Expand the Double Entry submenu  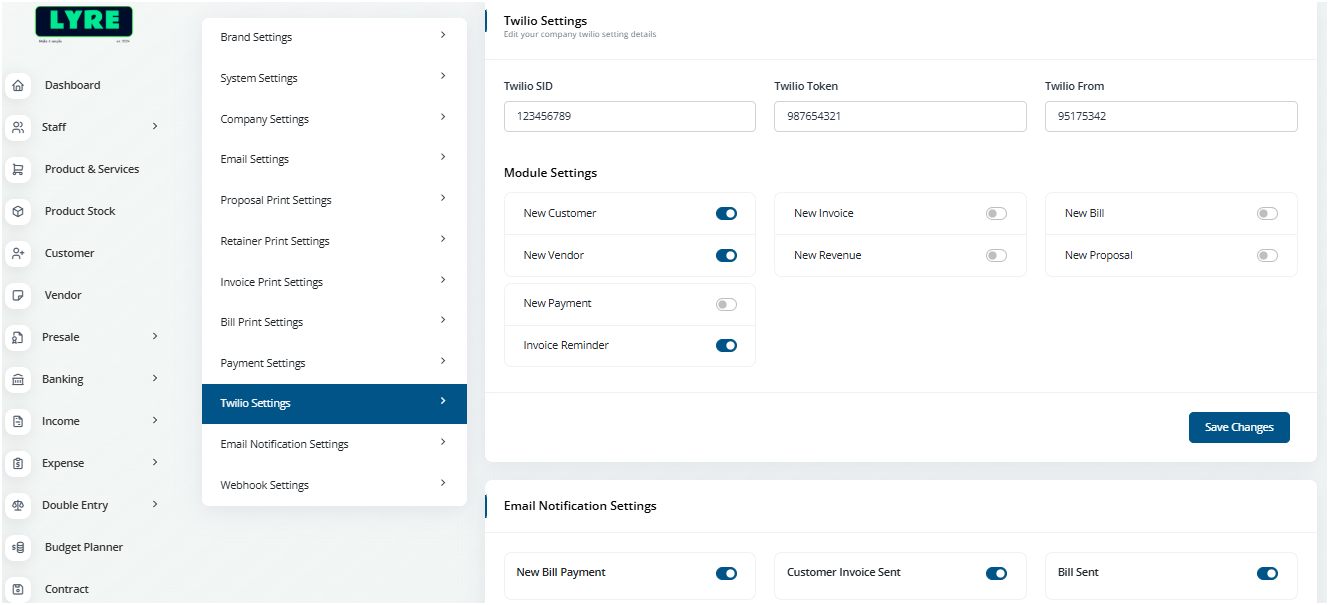coord(155,504)
